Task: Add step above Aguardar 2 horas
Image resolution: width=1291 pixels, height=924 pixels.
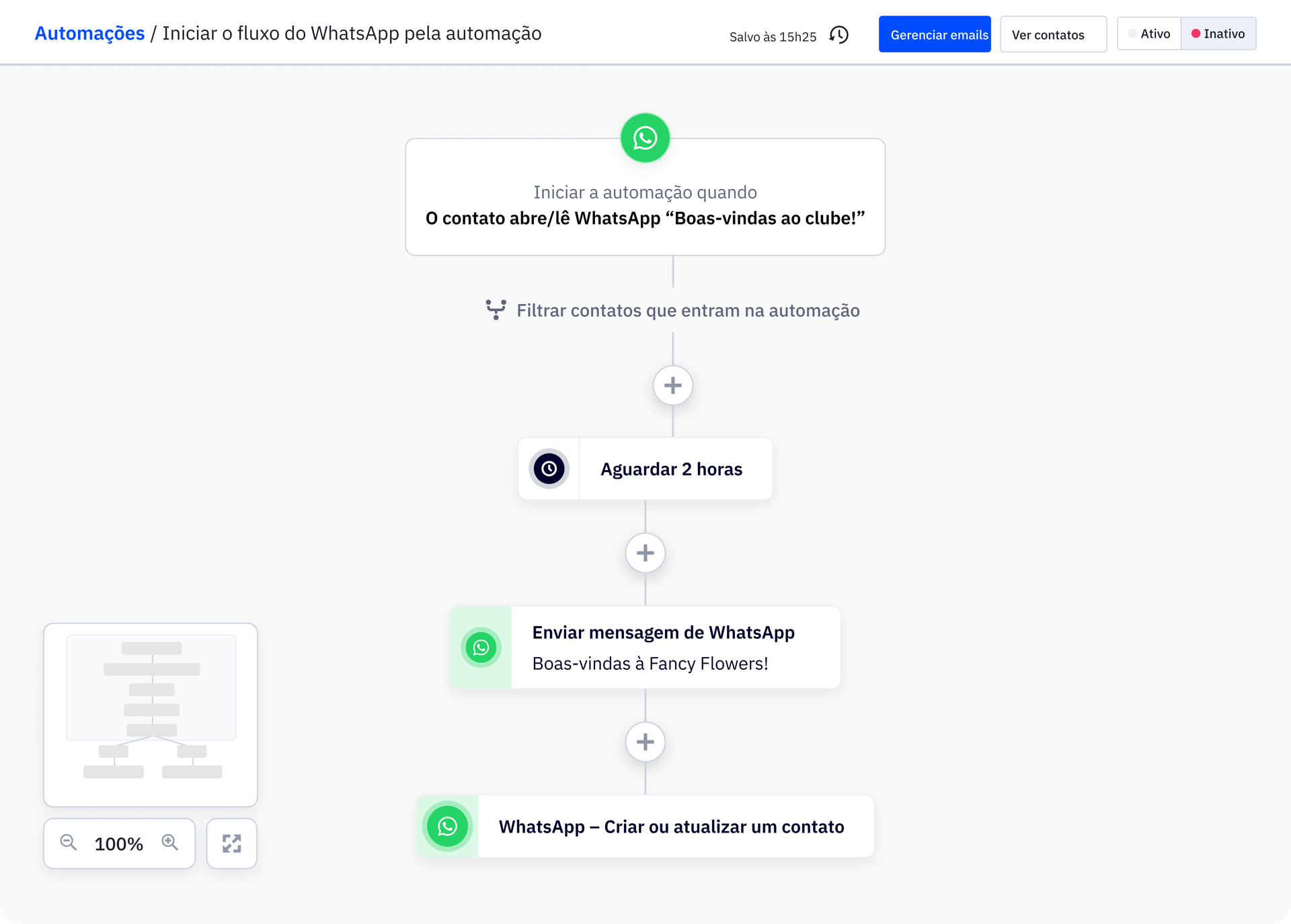Action: tap(672, 385)
